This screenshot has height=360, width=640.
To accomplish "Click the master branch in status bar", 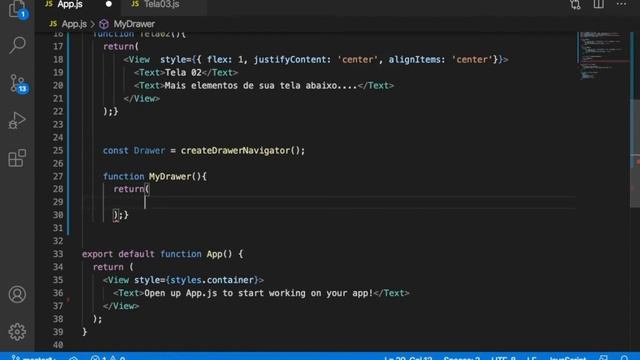I will click(34, 357).
